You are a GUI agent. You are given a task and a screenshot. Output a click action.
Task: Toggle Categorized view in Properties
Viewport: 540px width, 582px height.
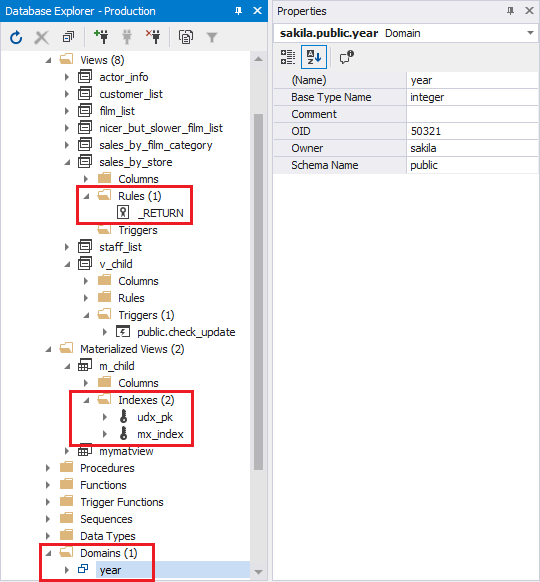(x=288, y=57)
